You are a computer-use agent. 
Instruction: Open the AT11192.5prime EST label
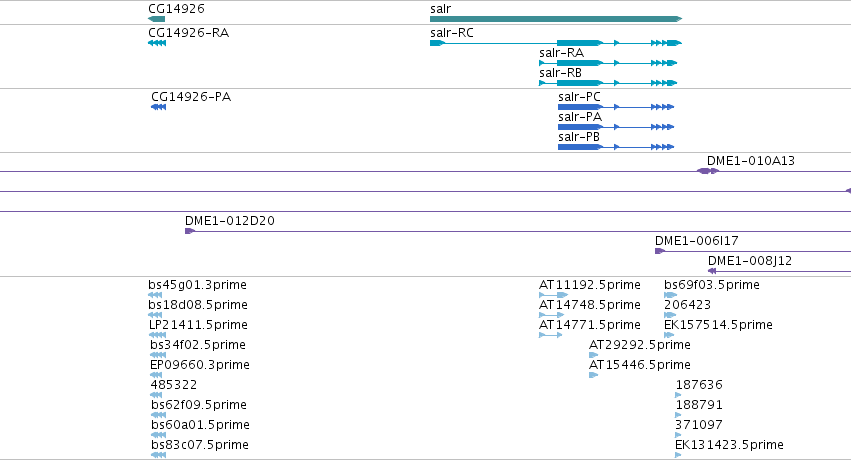pos(589,285)
